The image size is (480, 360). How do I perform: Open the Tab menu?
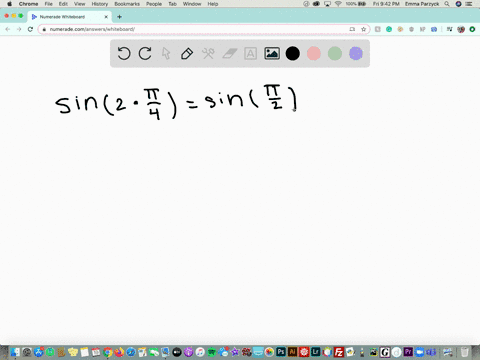point(172,4)
